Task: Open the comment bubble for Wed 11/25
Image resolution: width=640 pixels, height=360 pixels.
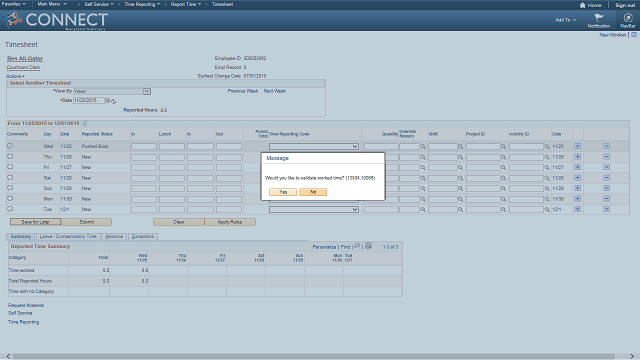Action: tap(10, 146)
